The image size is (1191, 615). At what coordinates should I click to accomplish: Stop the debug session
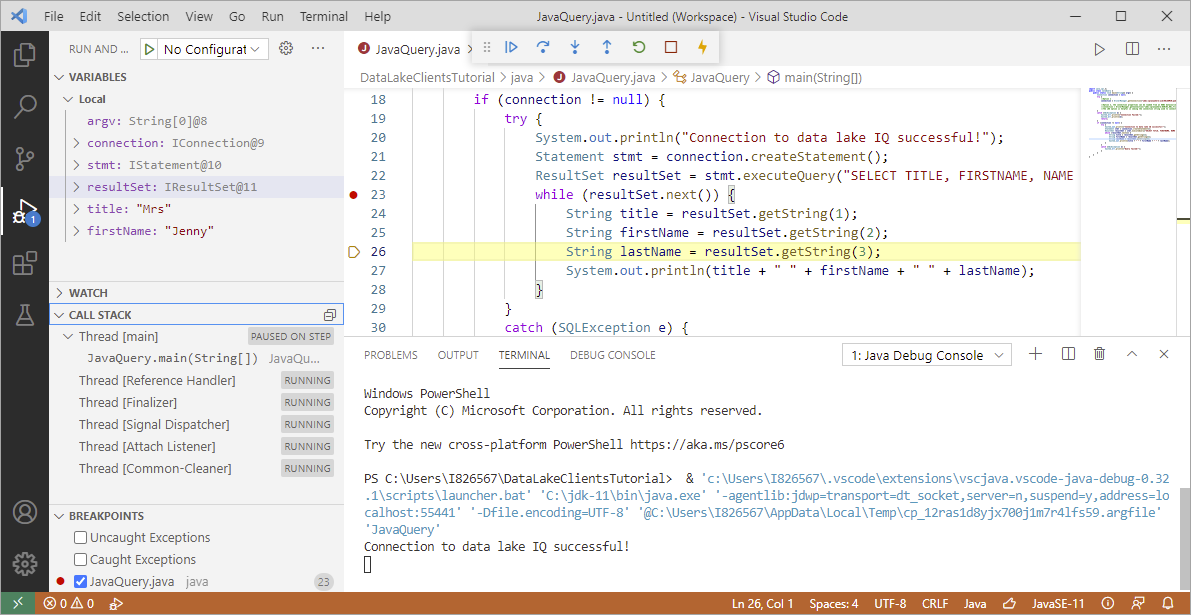click(x=671, y=48)
